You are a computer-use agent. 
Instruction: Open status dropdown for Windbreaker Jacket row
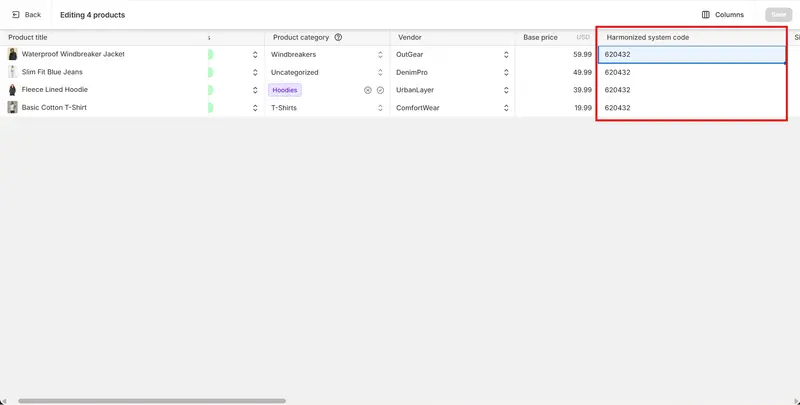[x=255, y=55]
